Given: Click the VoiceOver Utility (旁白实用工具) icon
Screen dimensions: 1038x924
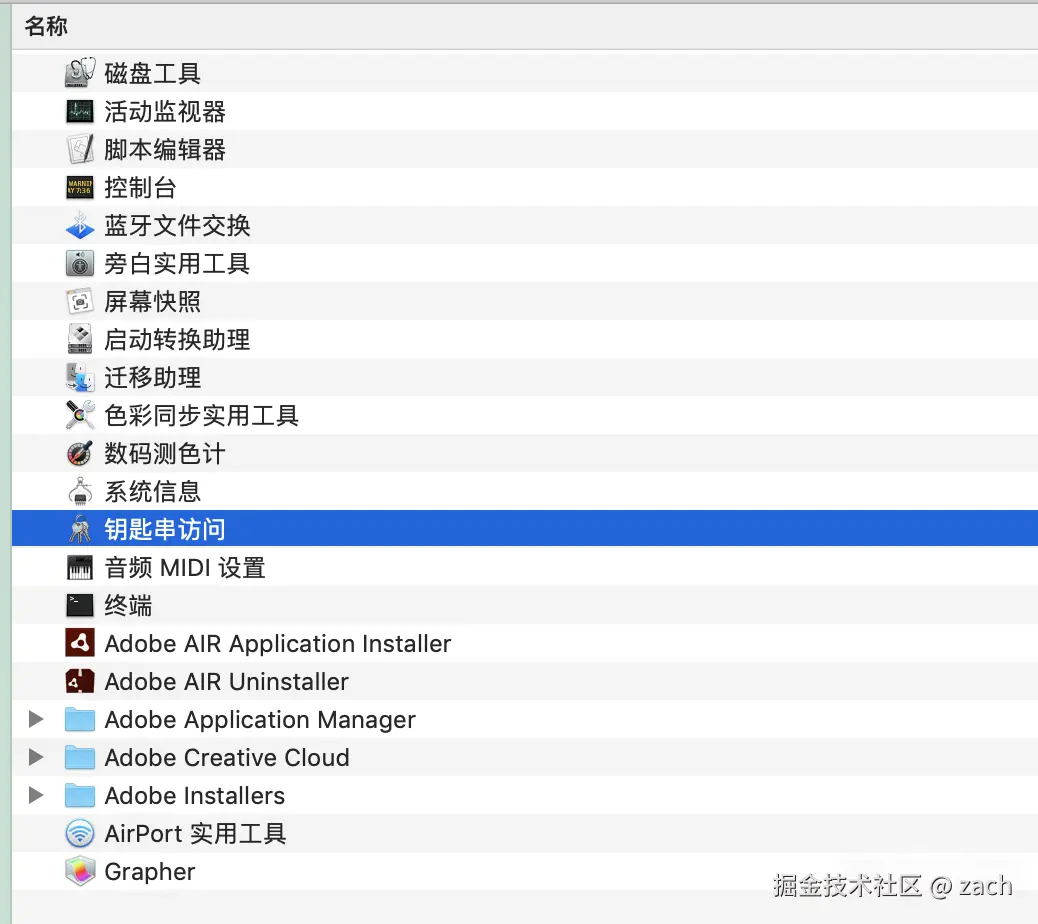Looking at the screenshot, I should [80, 264].
